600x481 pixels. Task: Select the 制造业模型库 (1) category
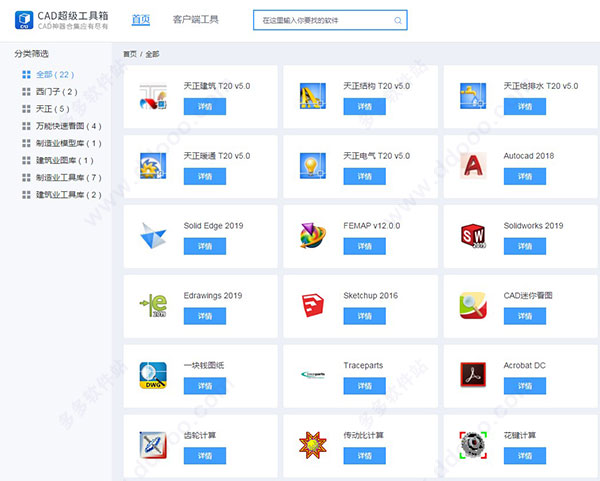62,143
